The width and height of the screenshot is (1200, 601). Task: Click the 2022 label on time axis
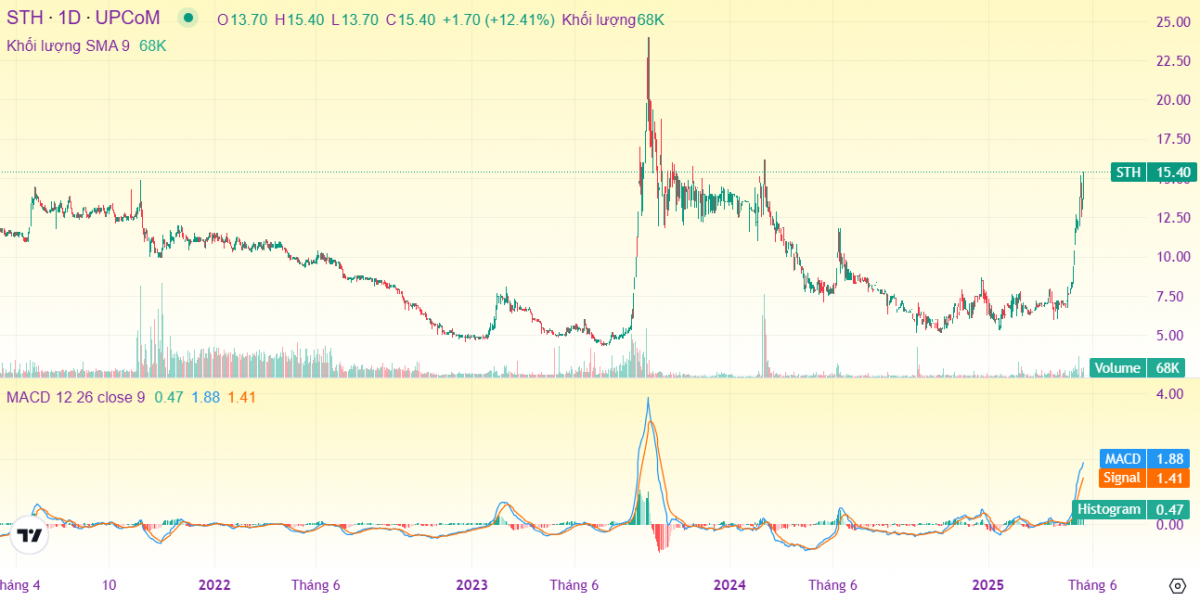point(214,585)
